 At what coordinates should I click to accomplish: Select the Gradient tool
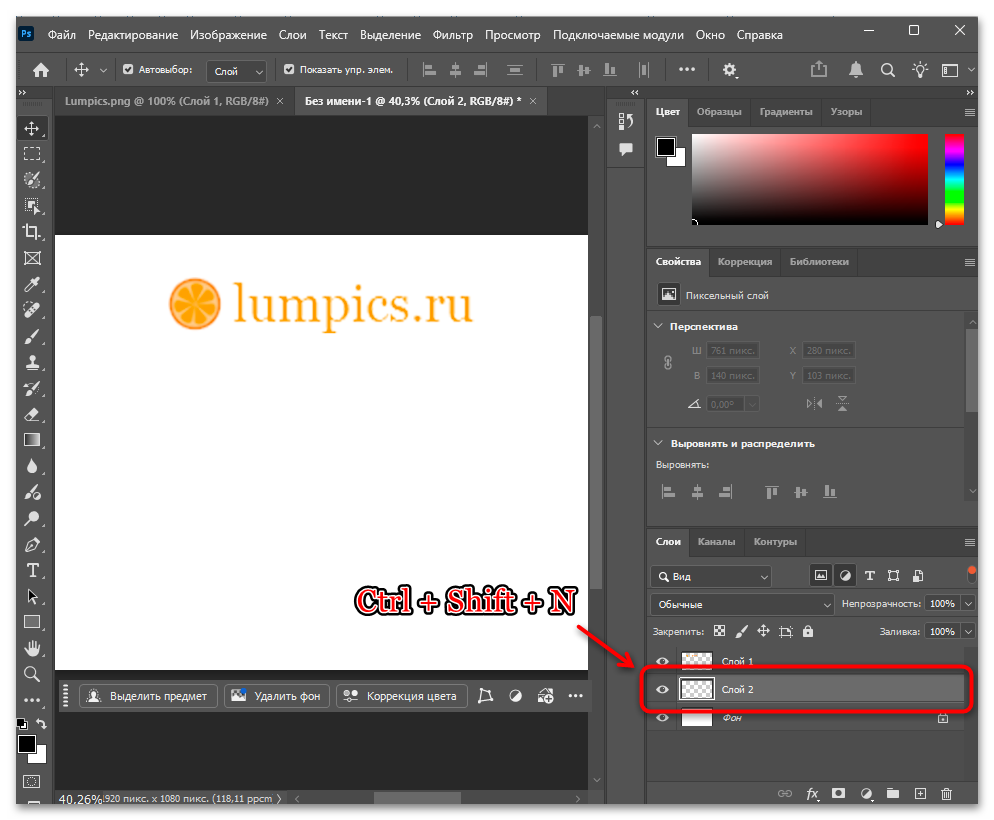32,440
